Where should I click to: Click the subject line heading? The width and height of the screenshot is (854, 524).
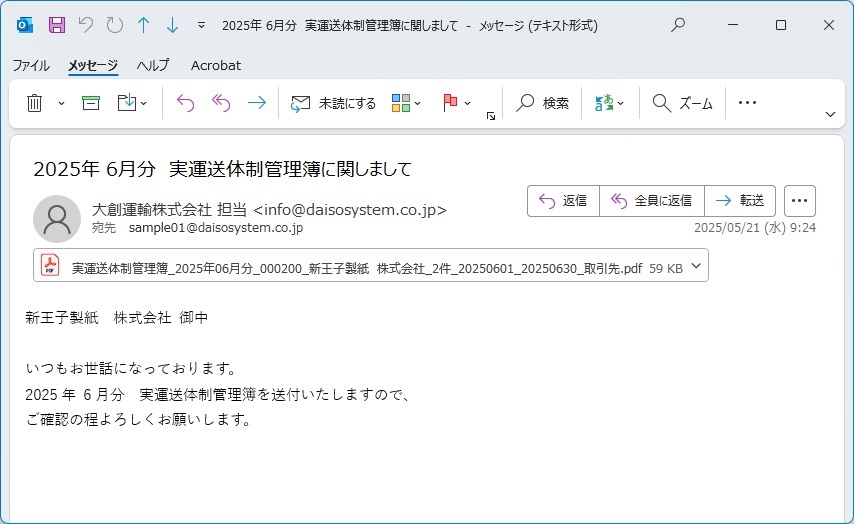click(x=222, y=169)
